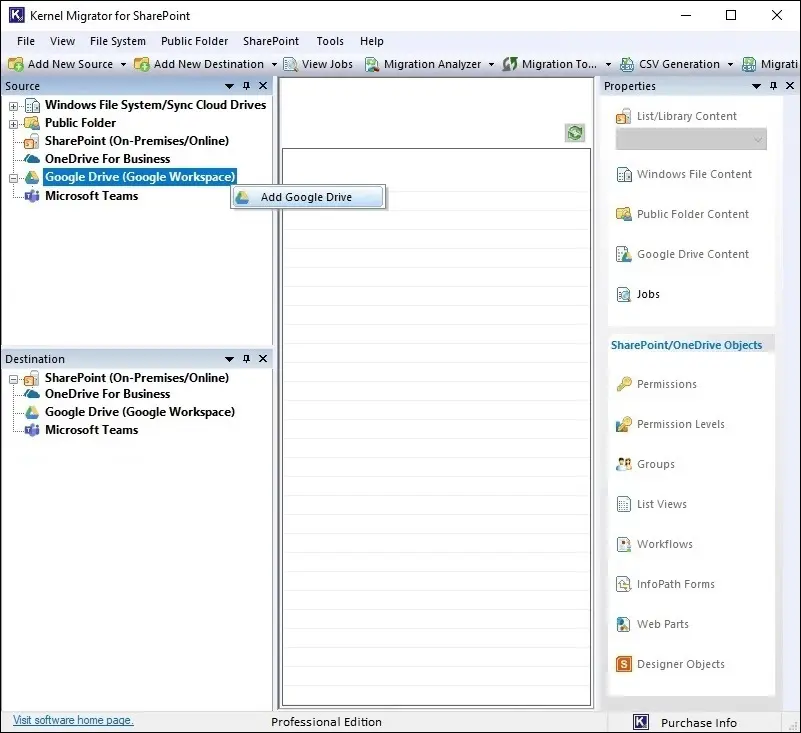
Task: Click the Add New Source toolbar icon
Action: click(15, 64)
